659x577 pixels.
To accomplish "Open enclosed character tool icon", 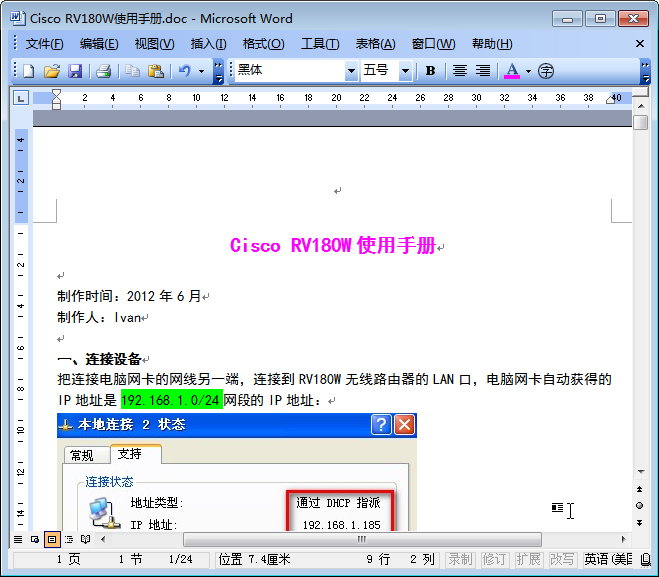I will point(546,71).
